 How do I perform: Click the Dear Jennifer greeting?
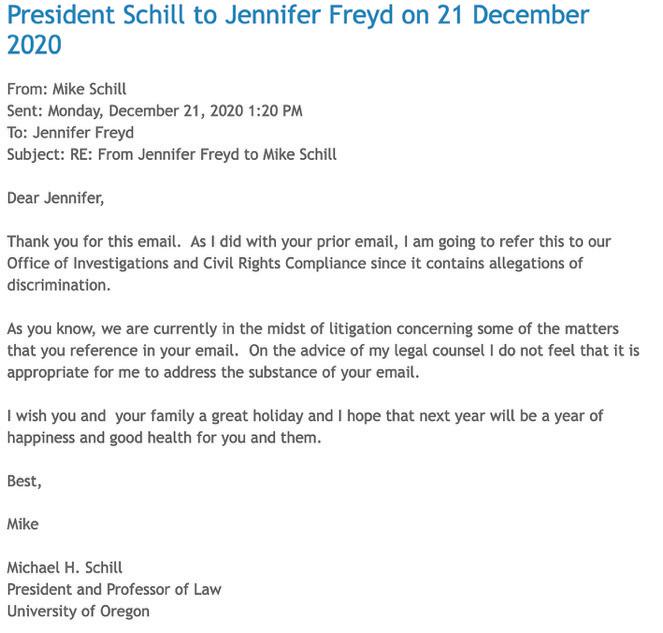click(x=55, y=198)
